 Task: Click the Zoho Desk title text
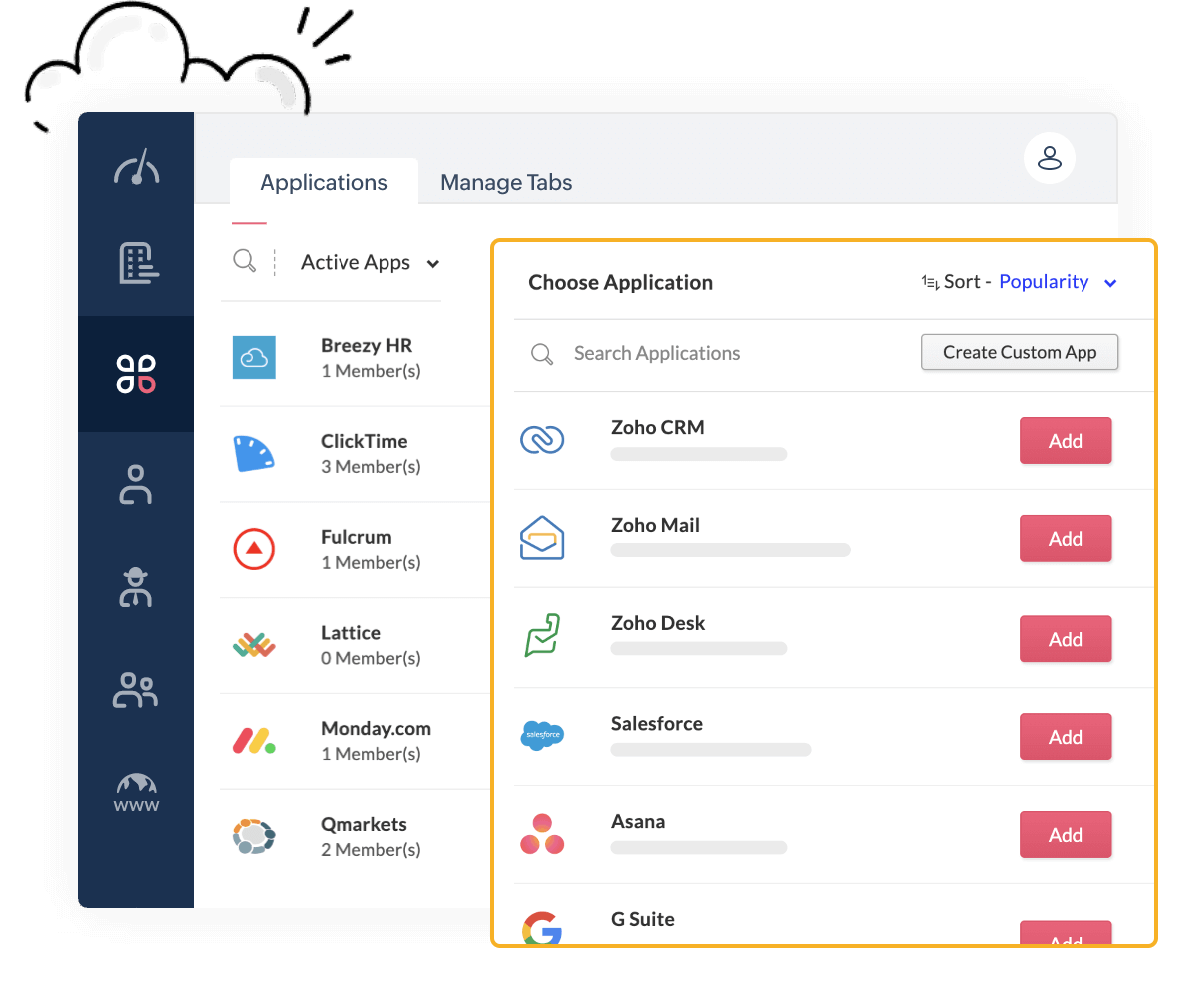657,623
